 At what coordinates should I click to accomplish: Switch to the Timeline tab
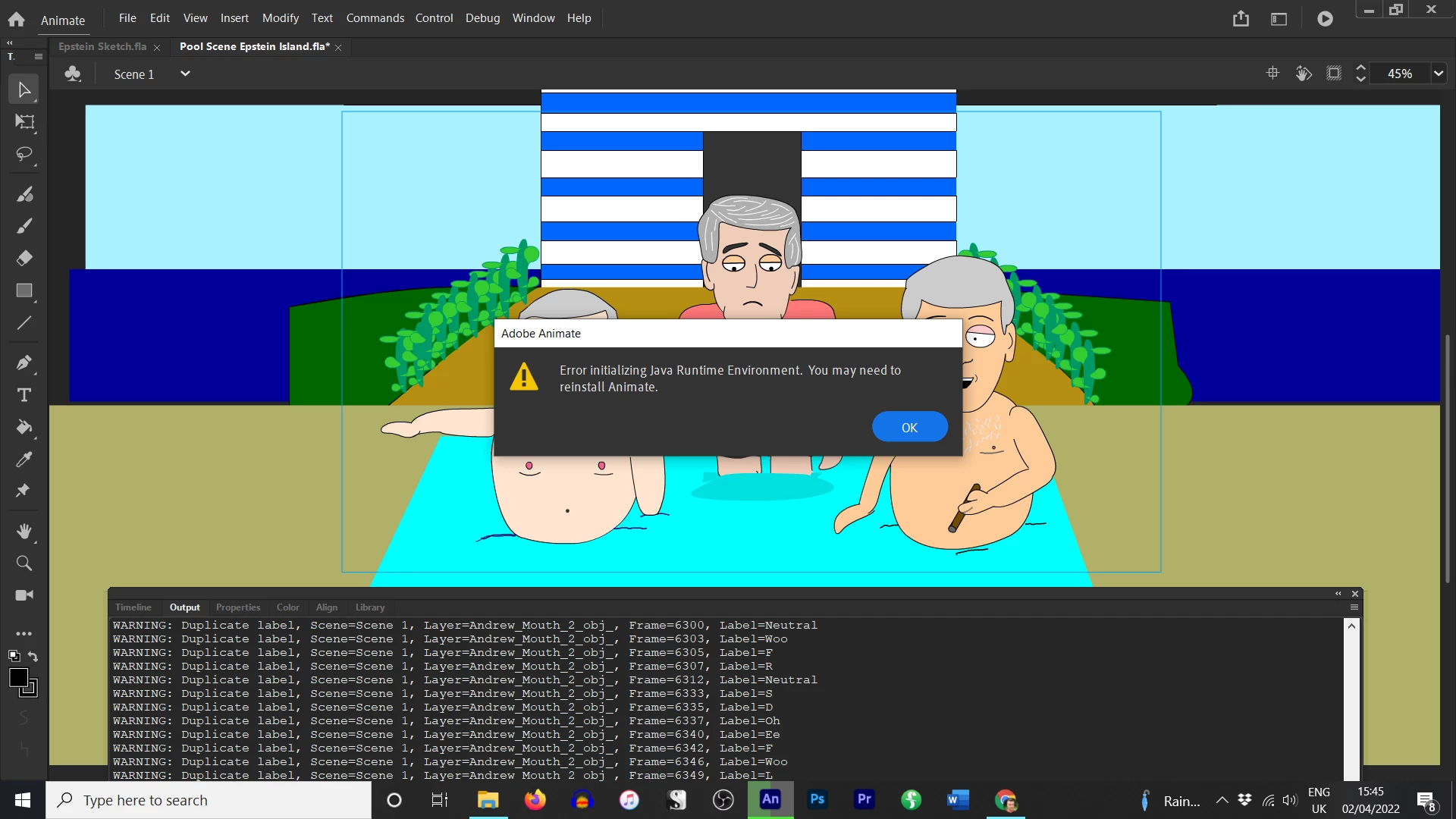pos(133,607)
